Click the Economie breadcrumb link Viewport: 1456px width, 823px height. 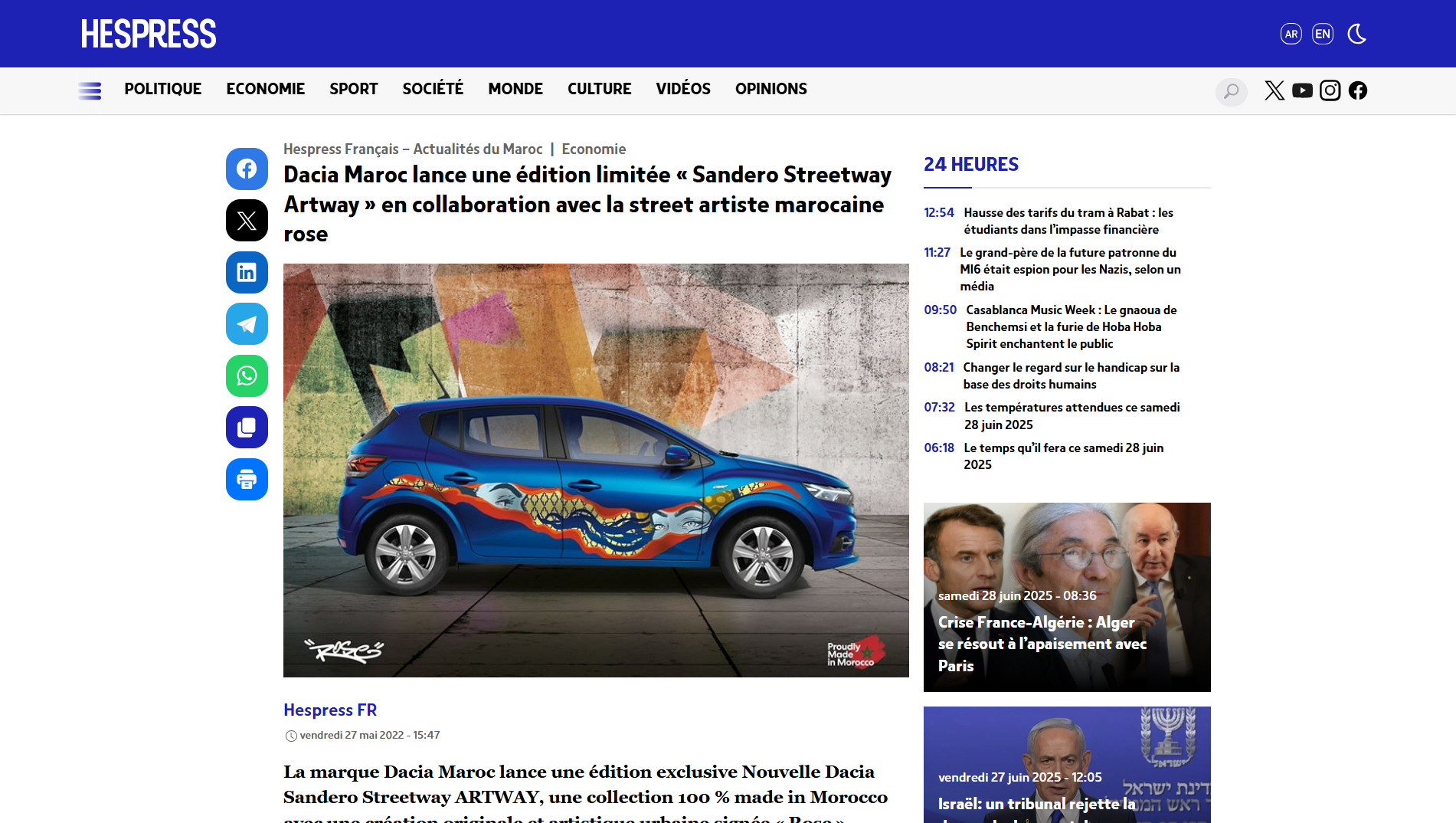coord(594,149)
